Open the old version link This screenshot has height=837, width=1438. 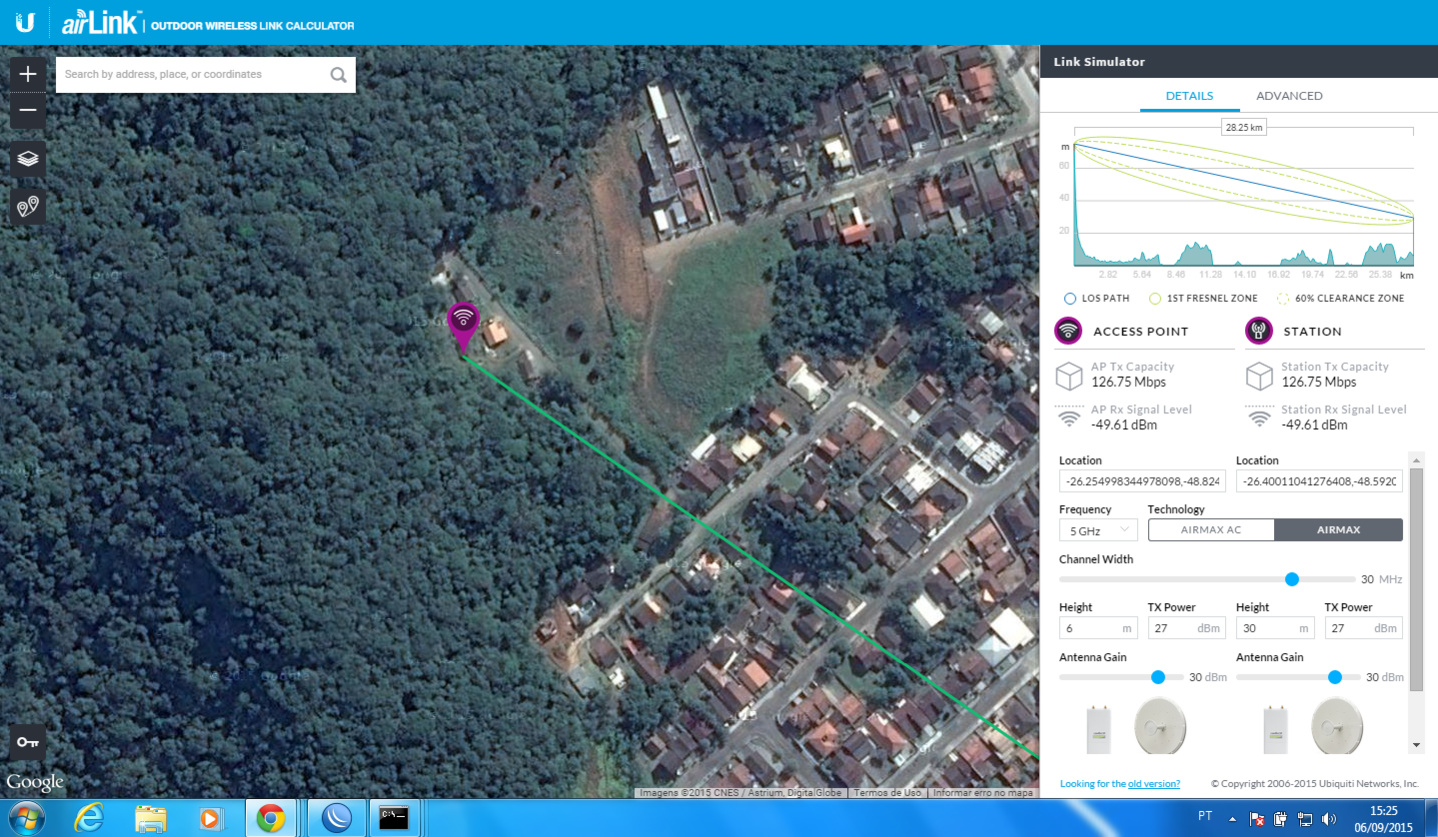click(x=1154, y=784)
